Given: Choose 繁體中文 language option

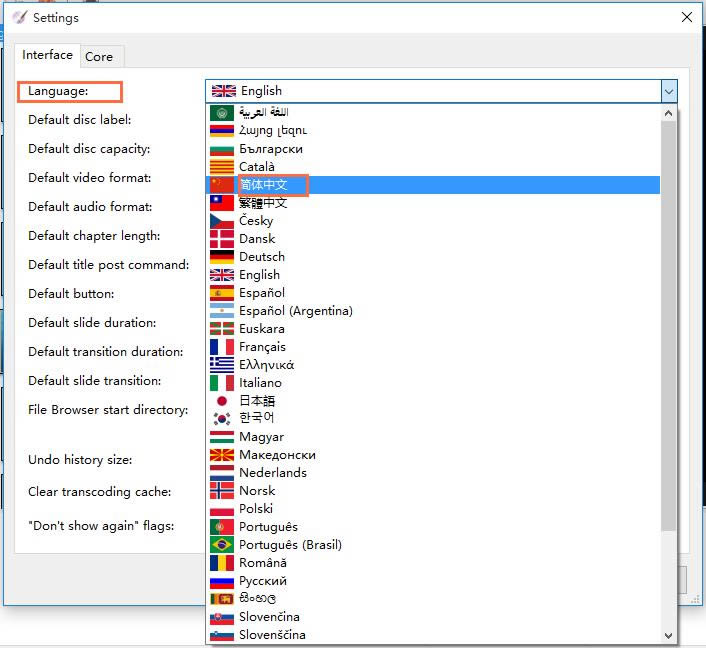Looking at the screenshot, I should click(x=433, y=203).
